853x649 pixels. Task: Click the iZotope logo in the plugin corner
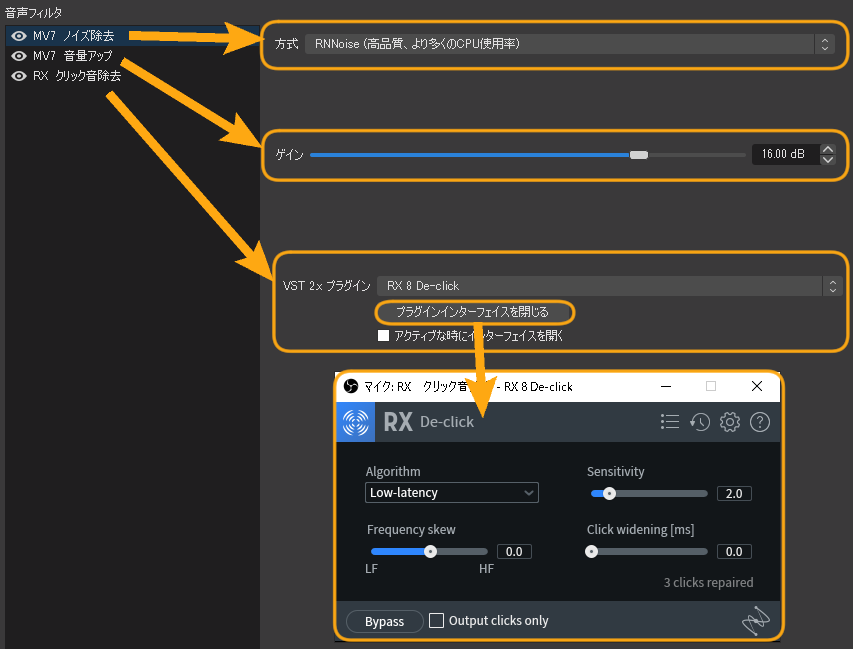click(x=756, y=621)
